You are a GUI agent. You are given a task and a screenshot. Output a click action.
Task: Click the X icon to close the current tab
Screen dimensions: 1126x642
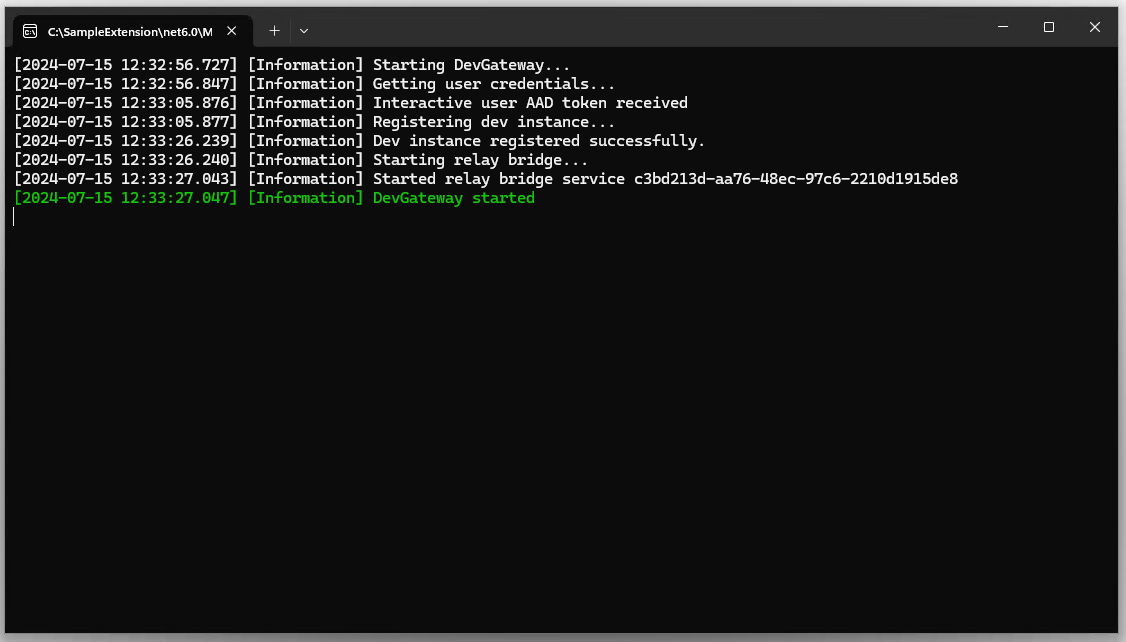coord(231,31)
